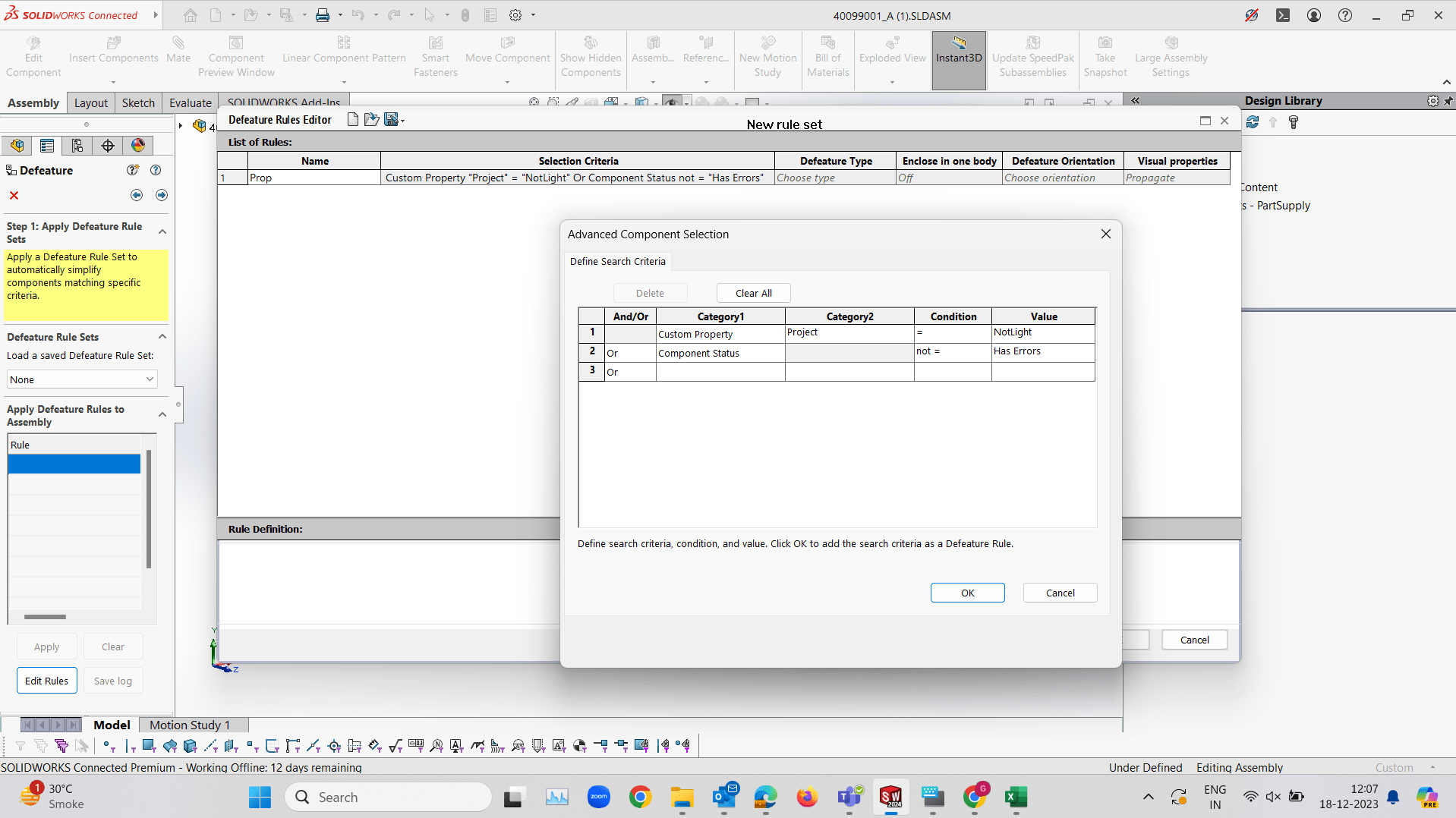The width and height of the screenshot is (1456, 818).
Task: Click the Instant3D command
Action: point(959,60)
